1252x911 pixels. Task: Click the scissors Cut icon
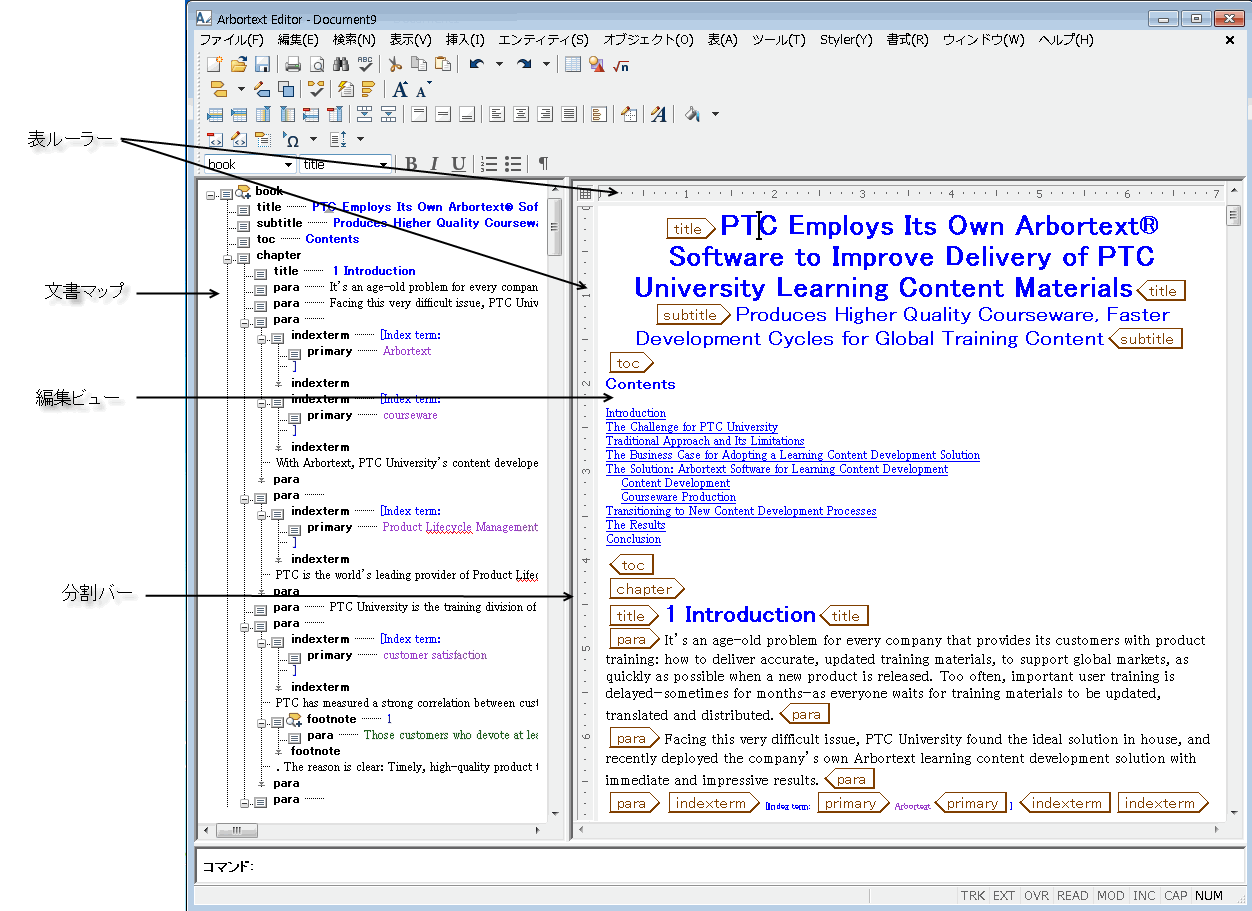395,65
